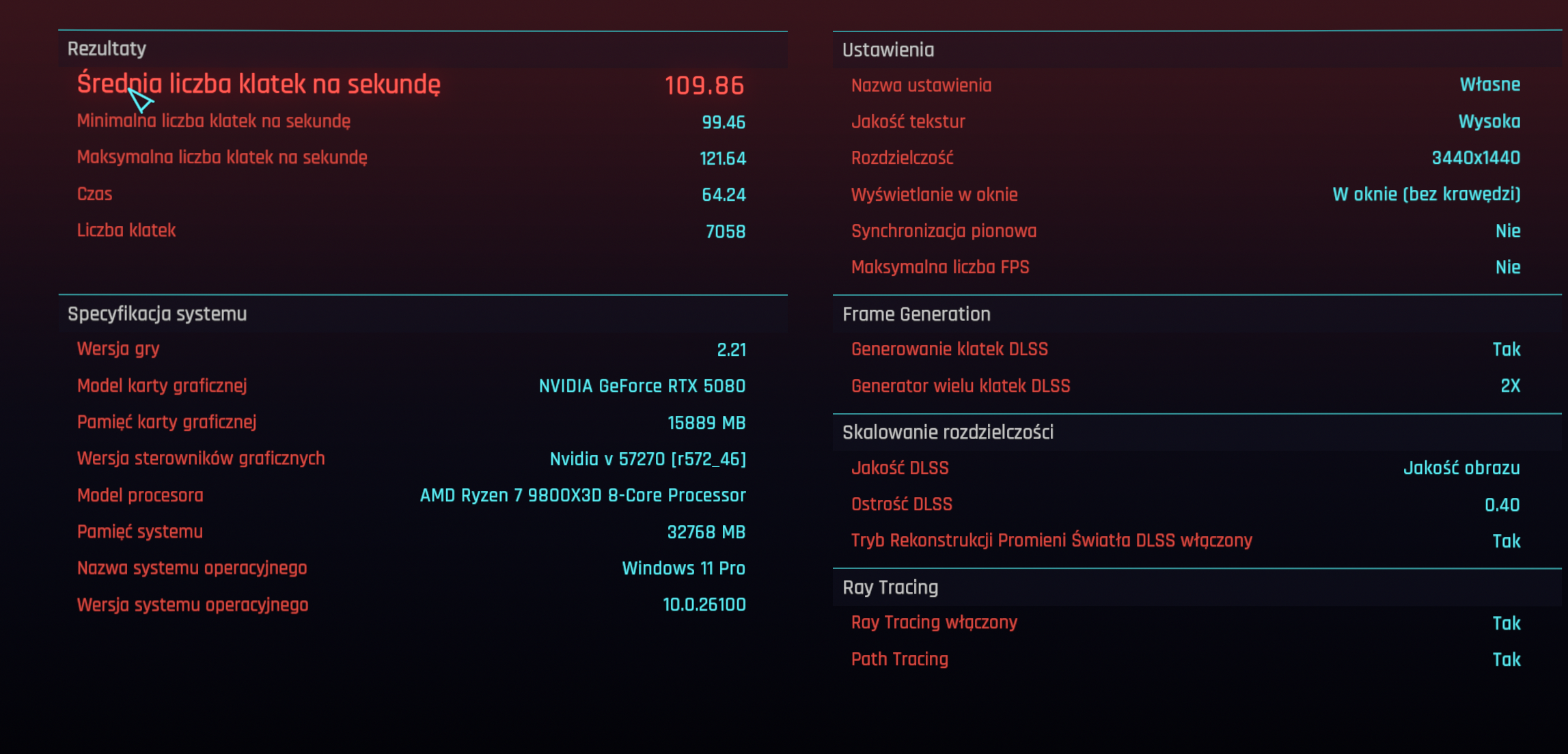
Task: Click the NVIDIA GeForce RTX 5080 model value
Action: [642, 386]
